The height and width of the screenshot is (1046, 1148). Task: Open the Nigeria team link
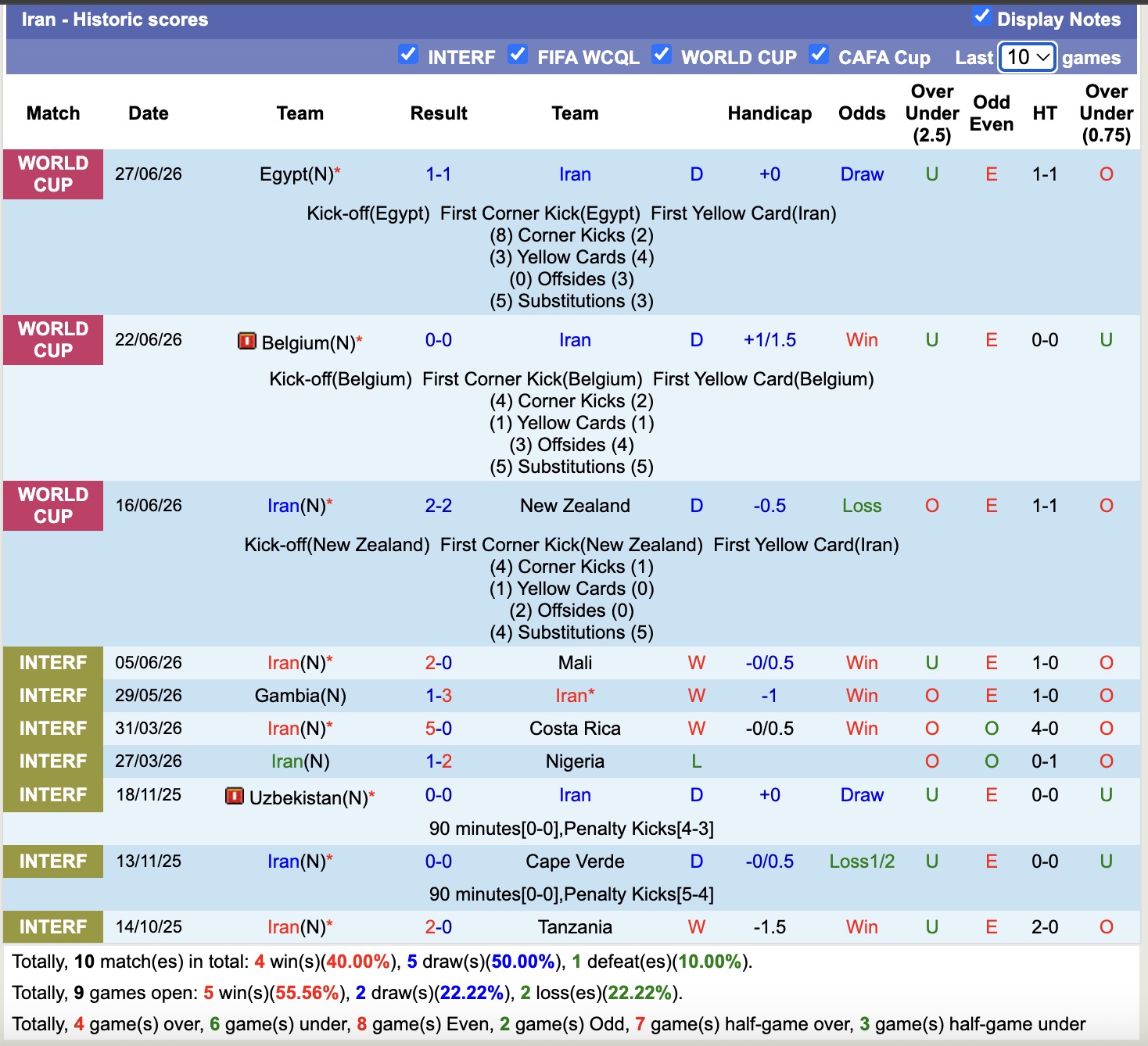pyautogui.click(x=575, y=761)
